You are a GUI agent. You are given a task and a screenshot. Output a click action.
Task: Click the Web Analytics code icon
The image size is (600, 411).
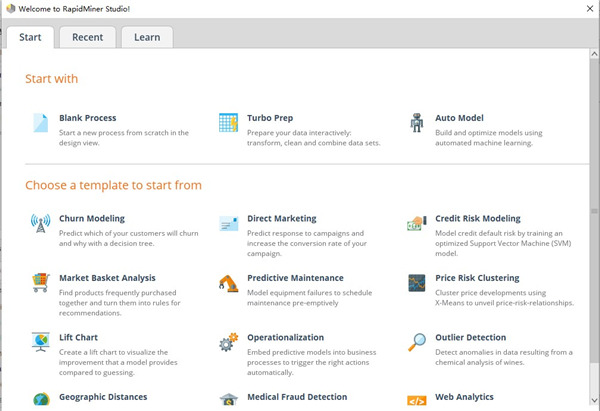416,401
